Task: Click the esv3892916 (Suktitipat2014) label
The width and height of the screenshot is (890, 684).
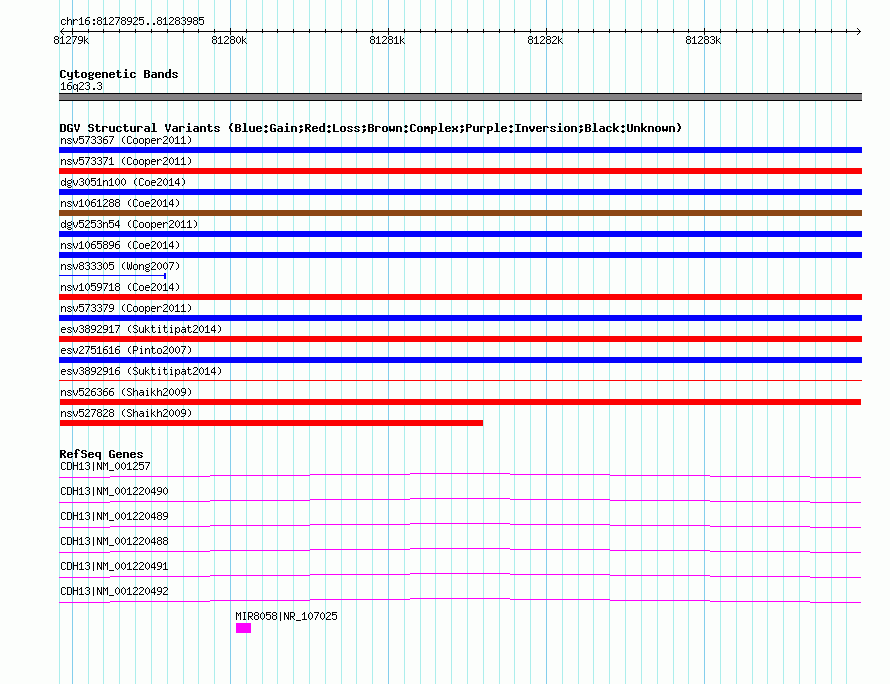Action: [x=141, y=371]
